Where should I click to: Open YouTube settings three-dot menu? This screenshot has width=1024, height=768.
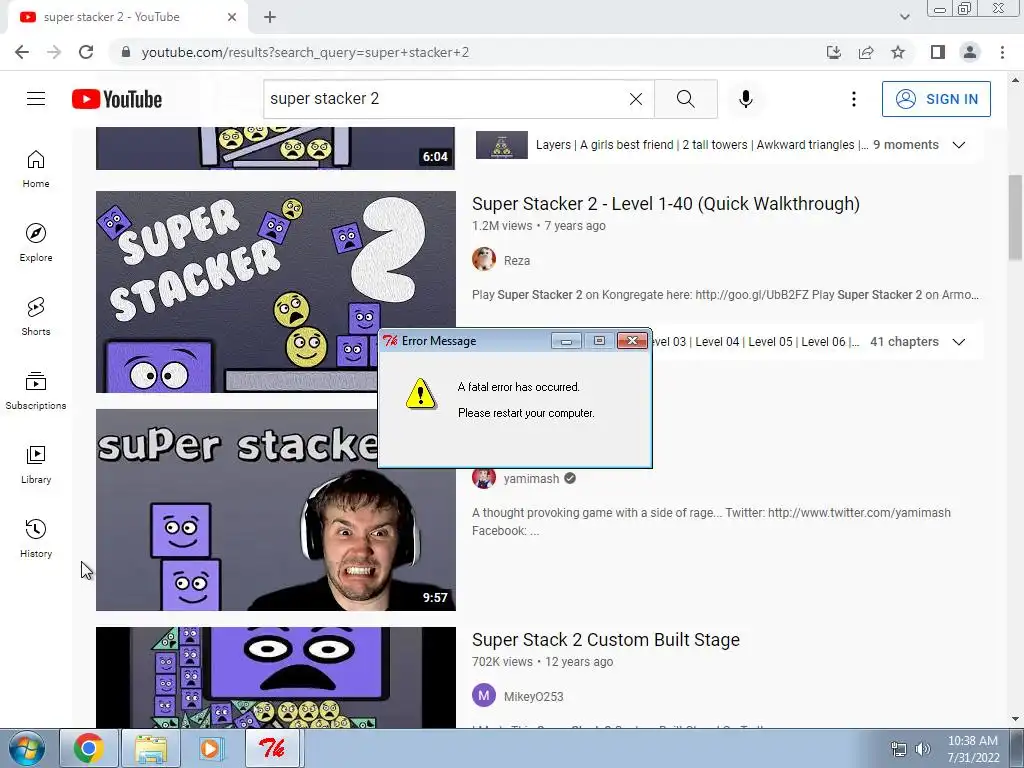coord(854,99)
